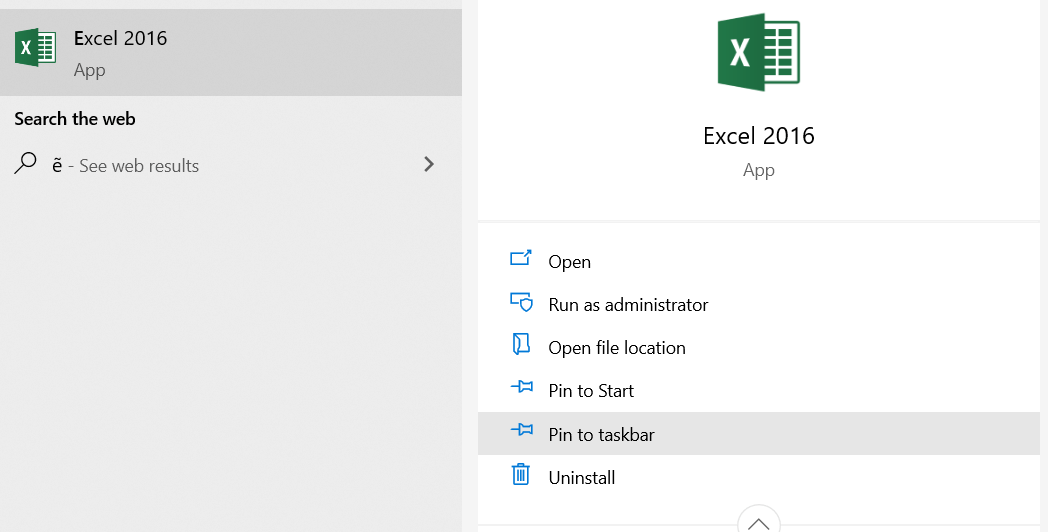This screenshot has width=1048, height=532.
Task: Click the Uninstall trash can icon
Action: [x=520, y=474]
